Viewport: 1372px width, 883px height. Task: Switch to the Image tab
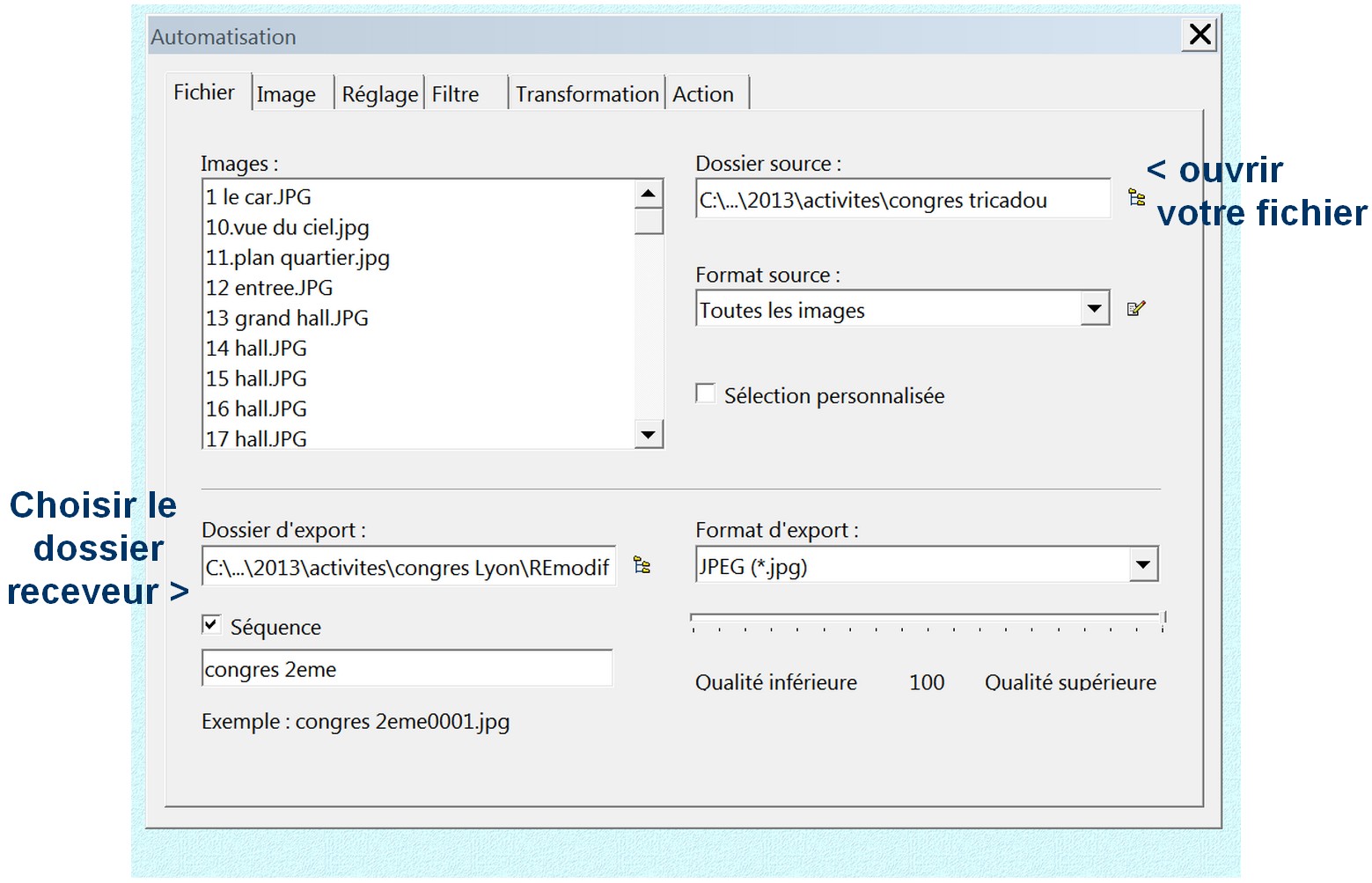(x=286, y=94)
